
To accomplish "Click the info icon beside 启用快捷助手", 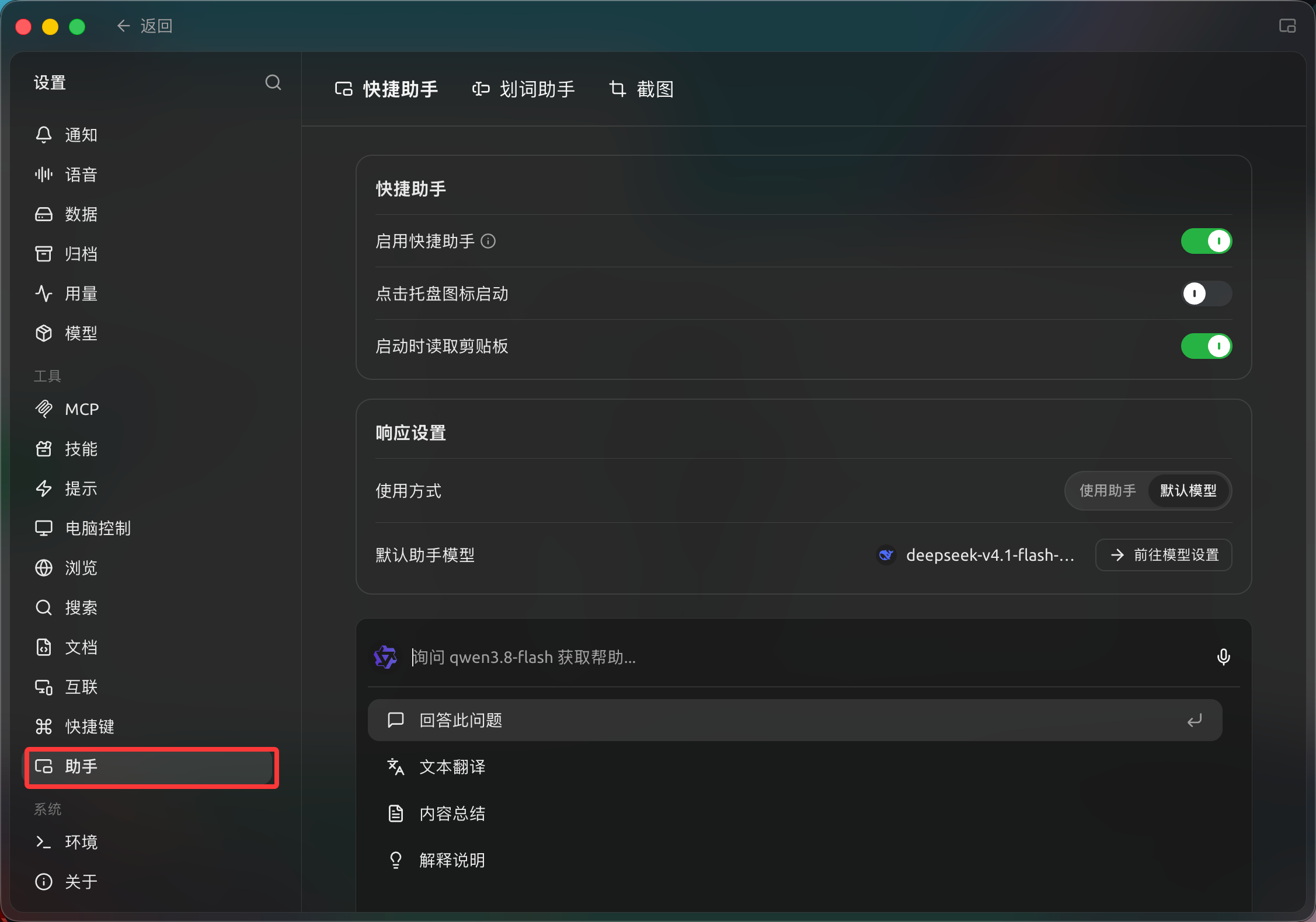I will pos(488,241).
